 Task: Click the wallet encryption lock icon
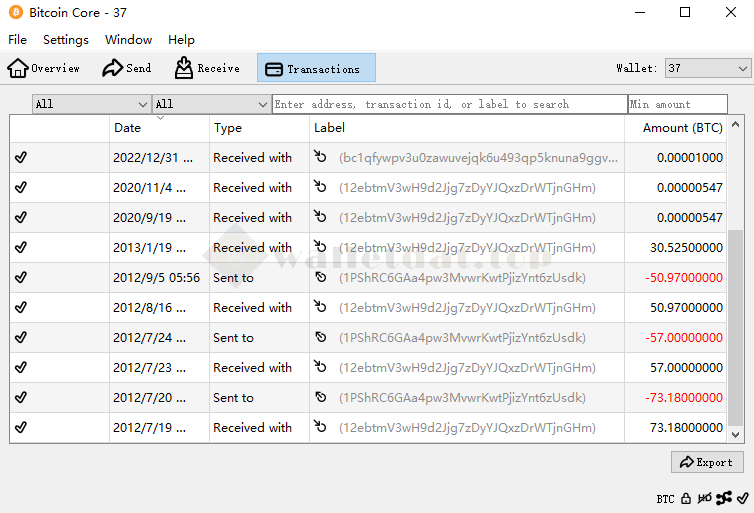(686, 498)
